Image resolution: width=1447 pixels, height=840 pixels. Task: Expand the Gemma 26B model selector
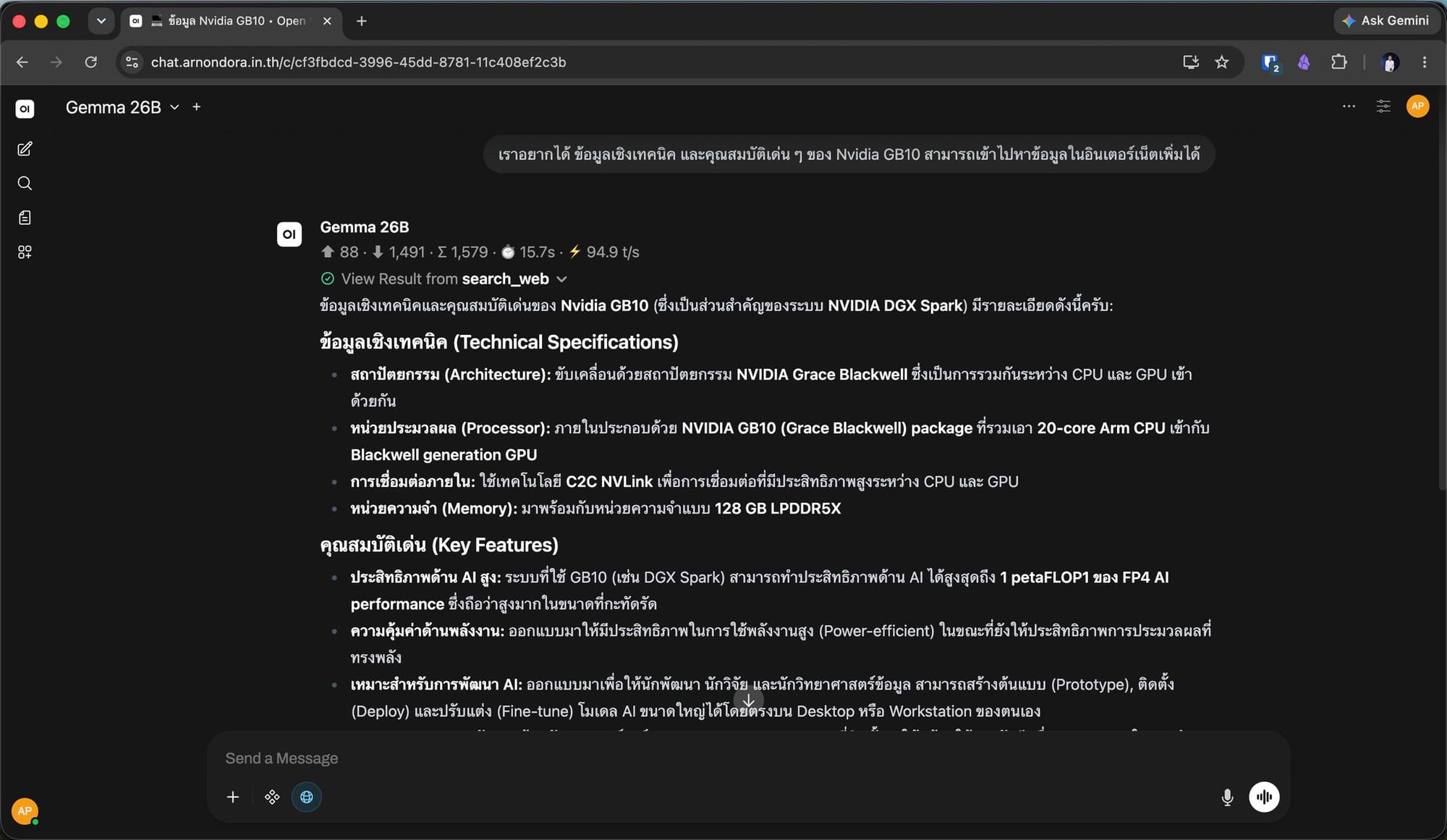122,107
